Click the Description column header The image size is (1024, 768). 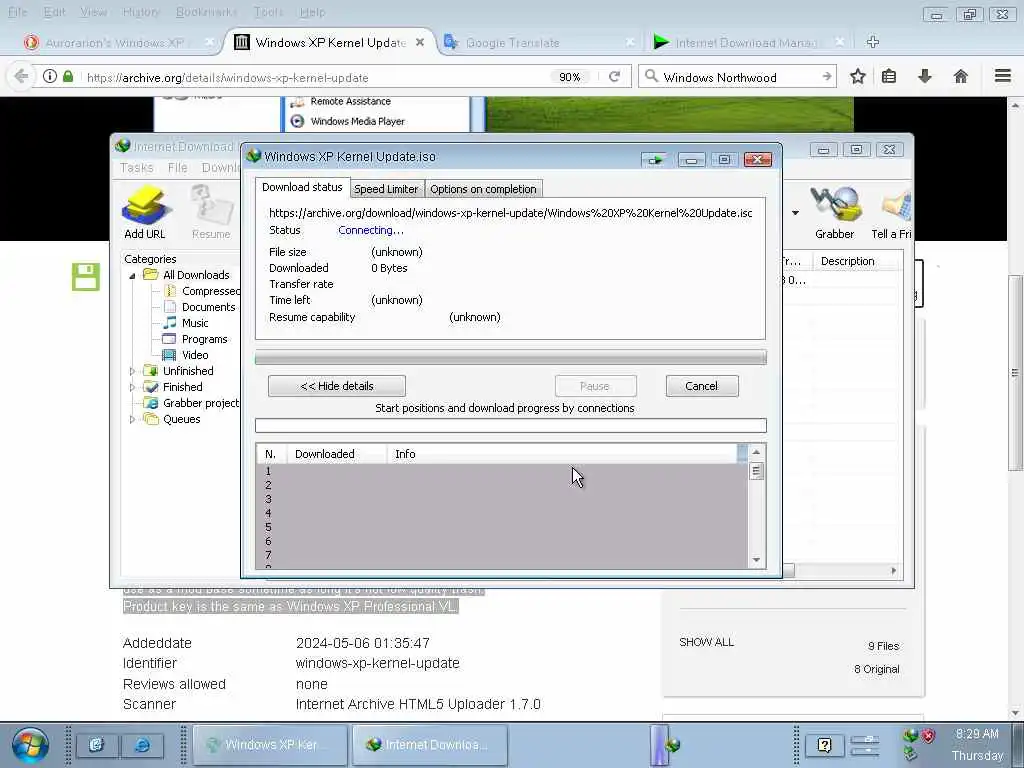[858, 261]
